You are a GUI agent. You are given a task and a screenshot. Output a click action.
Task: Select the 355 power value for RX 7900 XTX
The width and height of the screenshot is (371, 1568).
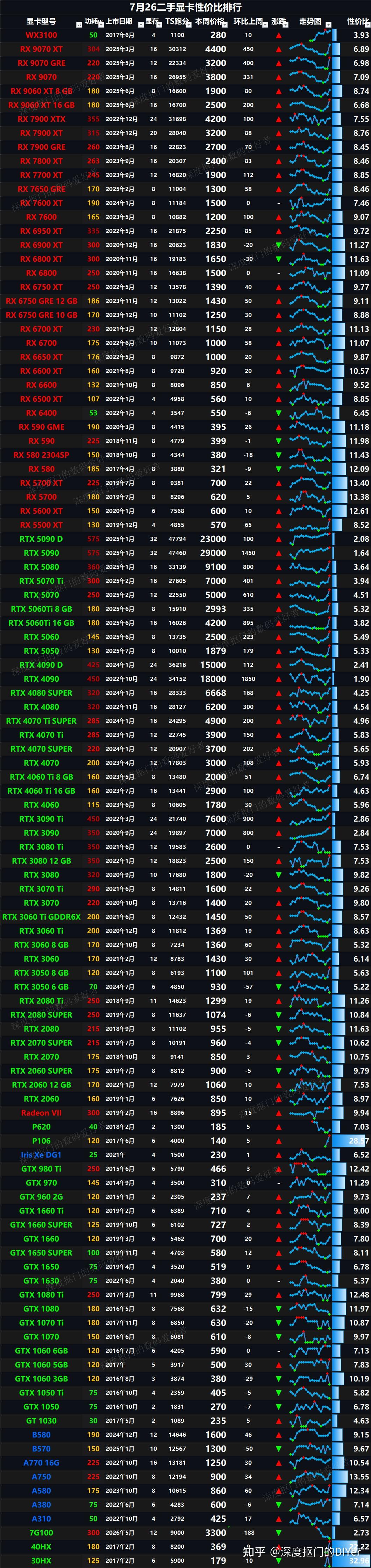[93, 119]
